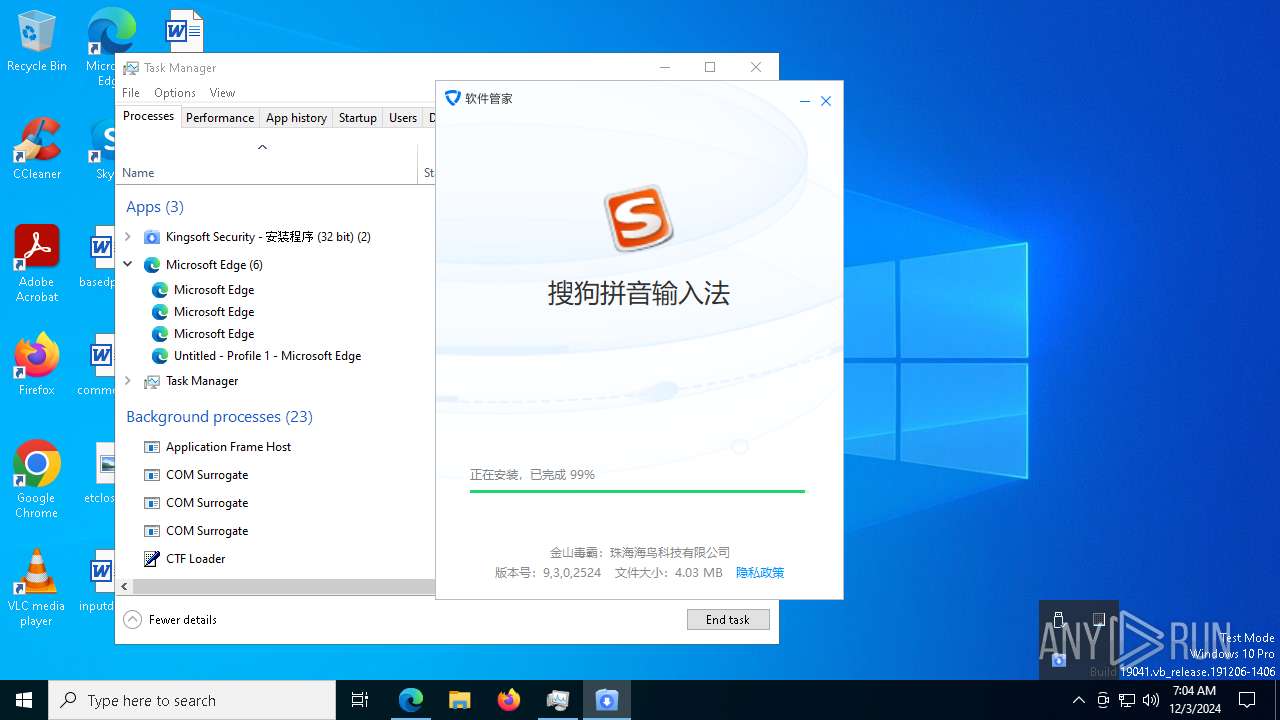This screenshot has width=1280, height=720.
Task: Open the Windows Start menu
Action: pos(24,700)
